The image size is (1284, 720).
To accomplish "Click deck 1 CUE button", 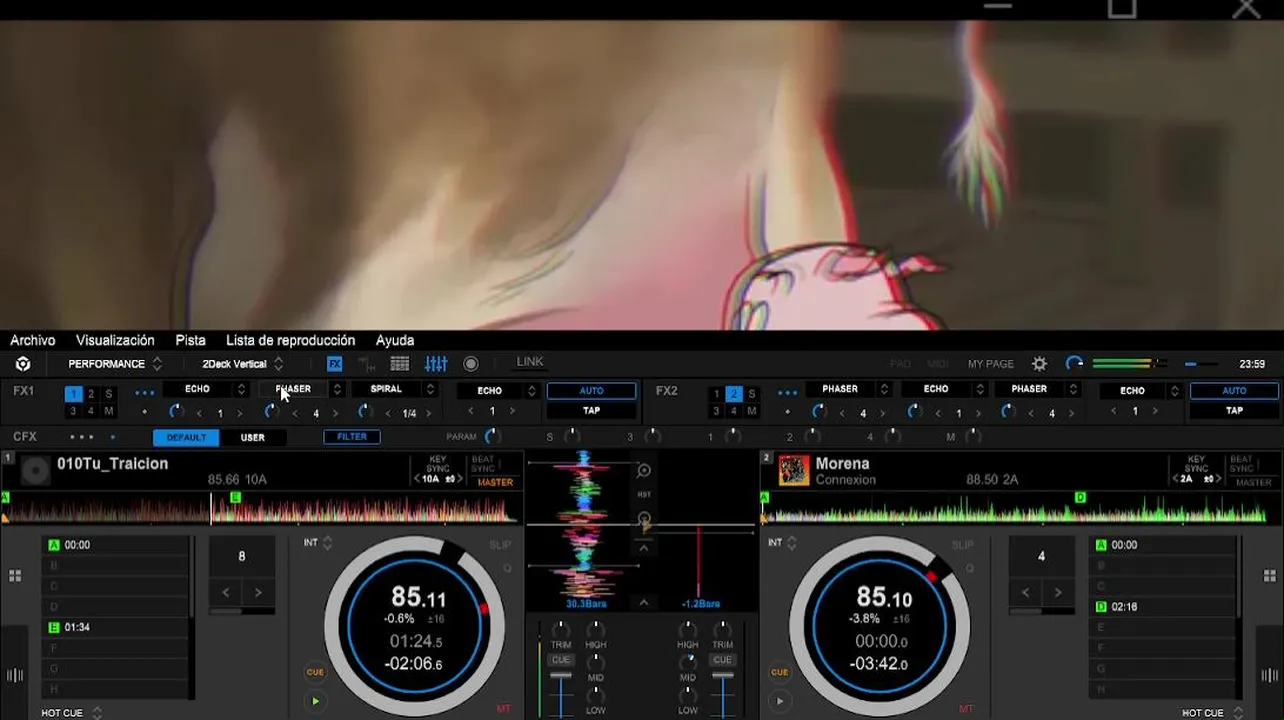I will click(315, 672).
